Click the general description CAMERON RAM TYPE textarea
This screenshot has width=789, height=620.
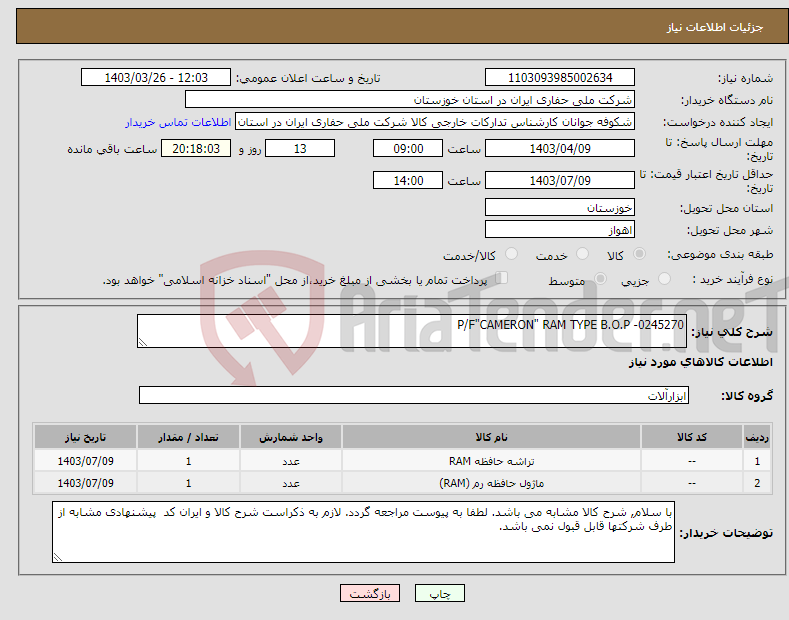(412, 331)
